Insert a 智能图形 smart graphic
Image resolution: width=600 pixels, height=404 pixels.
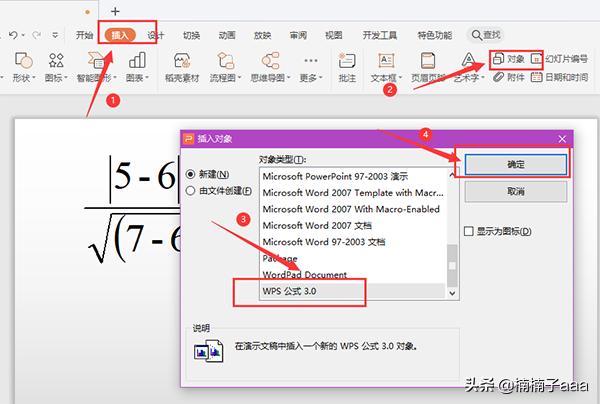point(96,67)
